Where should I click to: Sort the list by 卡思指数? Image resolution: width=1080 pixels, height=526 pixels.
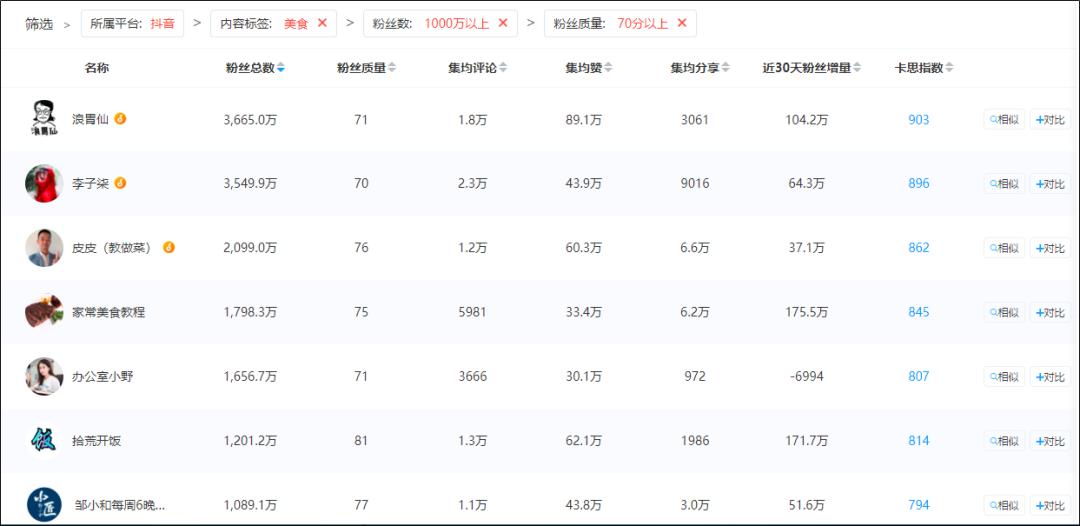click(949, 68)
